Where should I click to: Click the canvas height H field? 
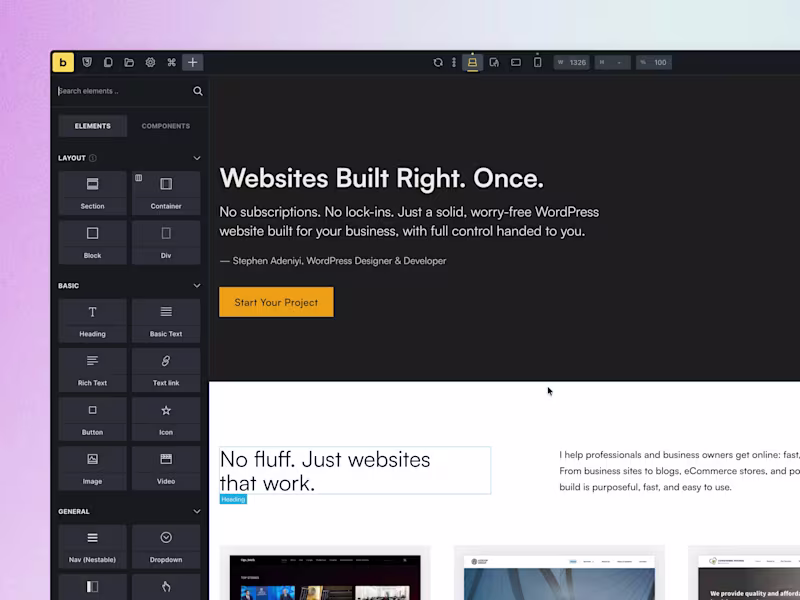coord(612,62)
